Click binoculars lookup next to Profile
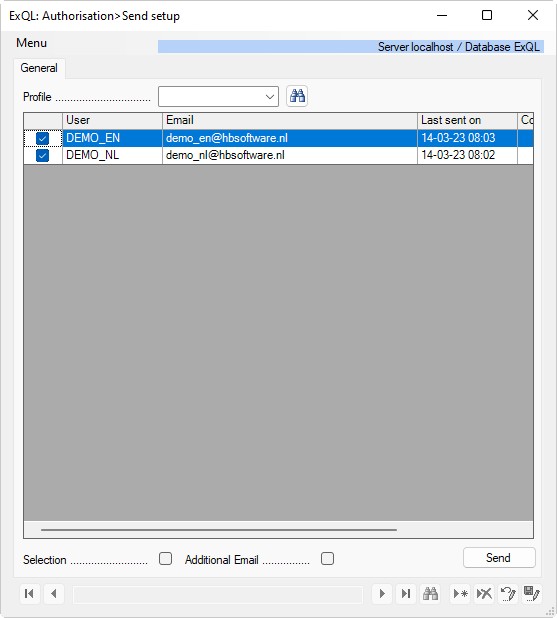Screen dimensions: 557x618 (x=297, y=96)
